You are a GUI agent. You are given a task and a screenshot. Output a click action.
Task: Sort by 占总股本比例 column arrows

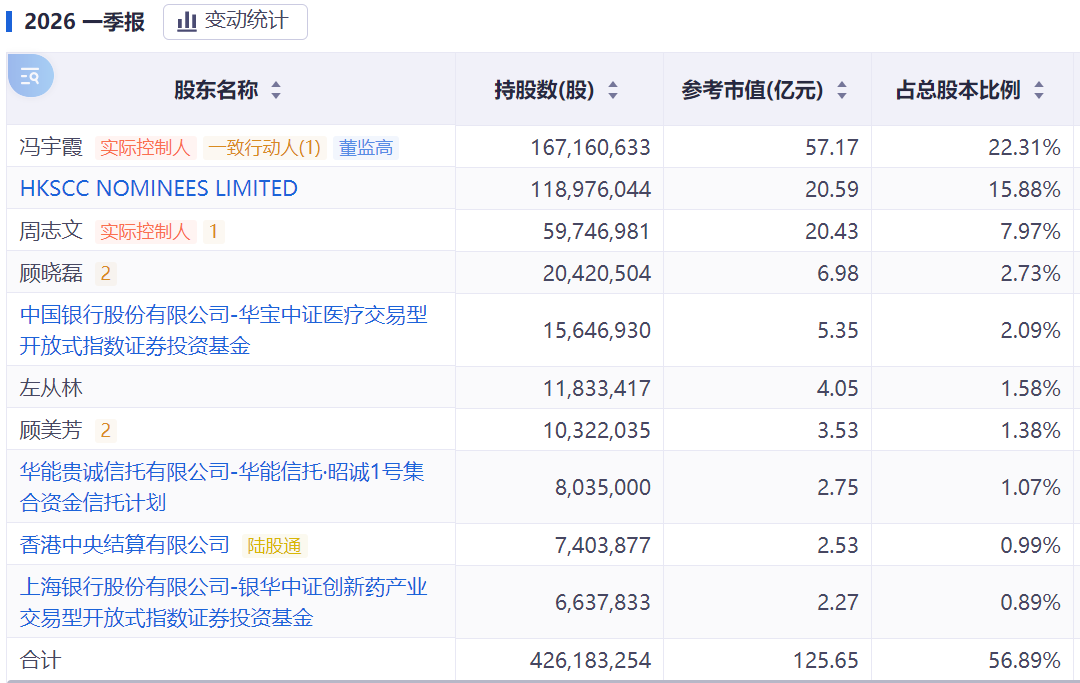point(1039,90)
